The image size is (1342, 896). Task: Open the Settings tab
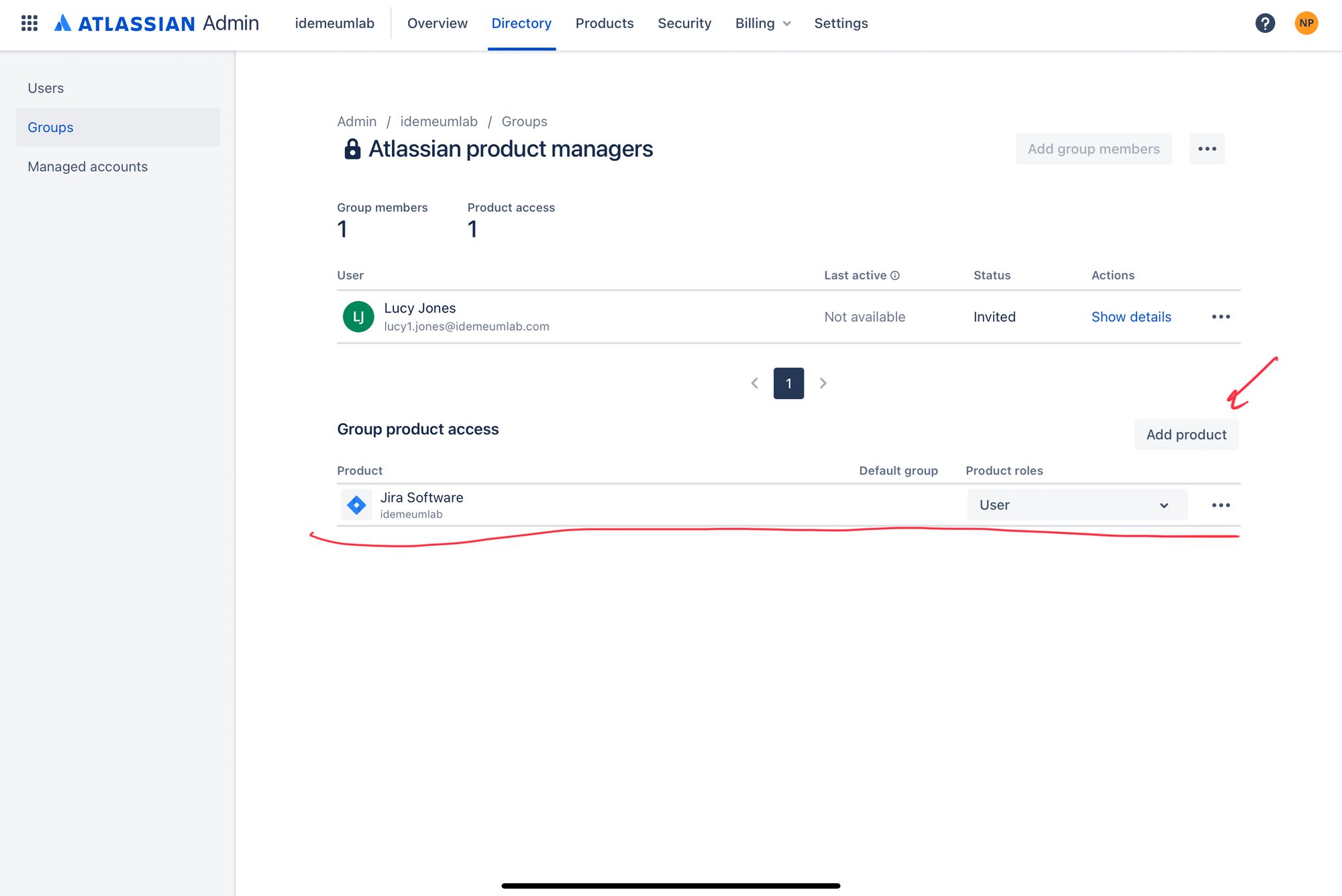[x=841, y=23]
